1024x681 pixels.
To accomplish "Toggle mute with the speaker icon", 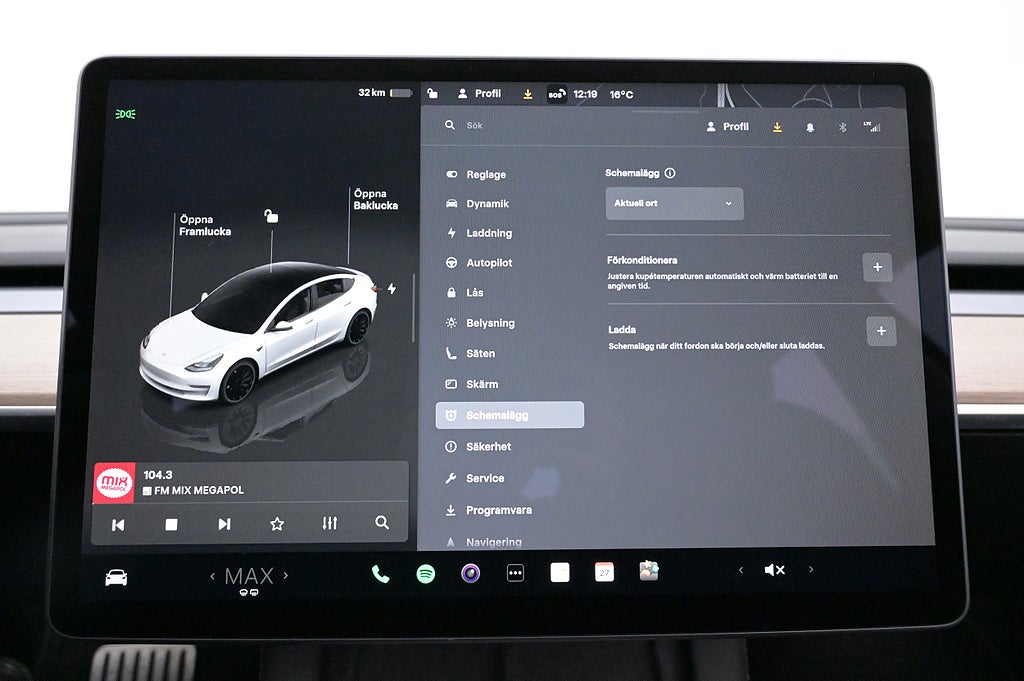I will tap(774, 570).
